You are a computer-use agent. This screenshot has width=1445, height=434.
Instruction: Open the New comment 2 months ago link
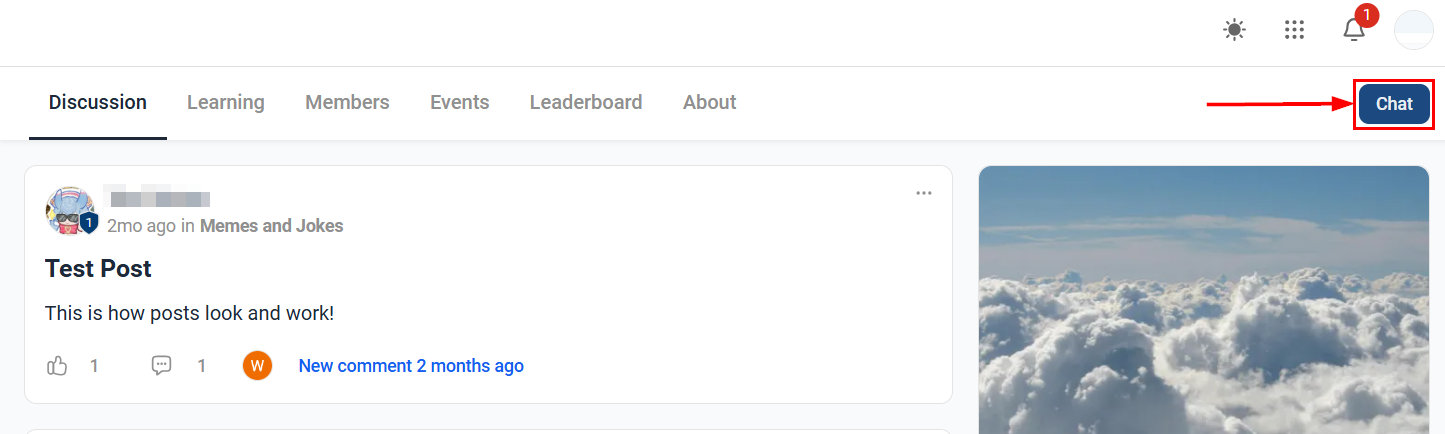[411, 366]
